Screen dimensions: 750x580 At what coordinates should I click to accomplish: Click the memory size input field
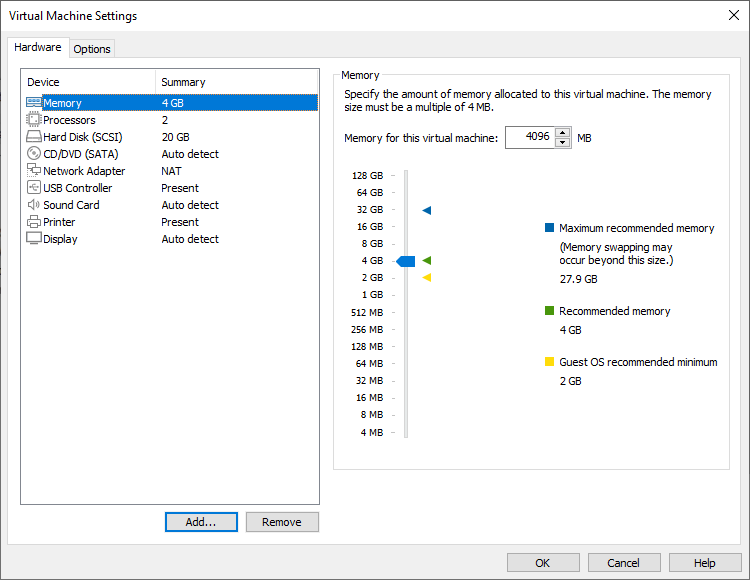tap(529, 138)
